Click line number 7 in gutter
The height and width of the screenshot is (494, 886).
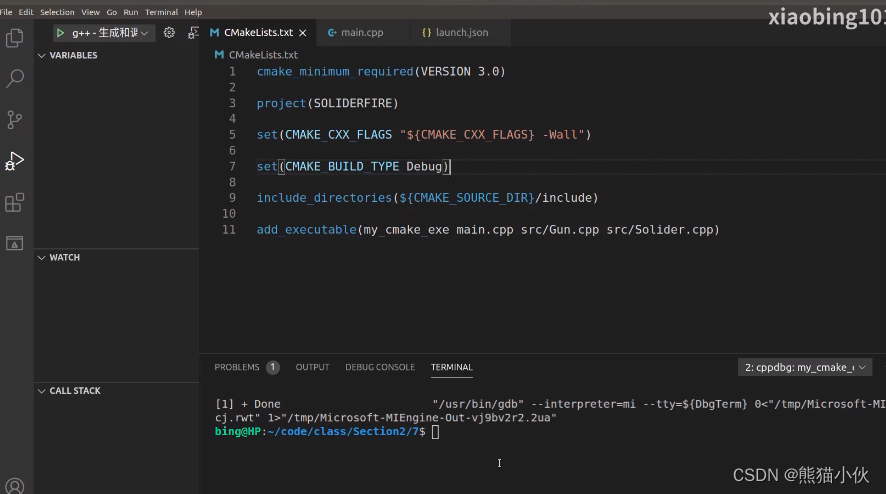pyautogui.click(x=232, y=167)
